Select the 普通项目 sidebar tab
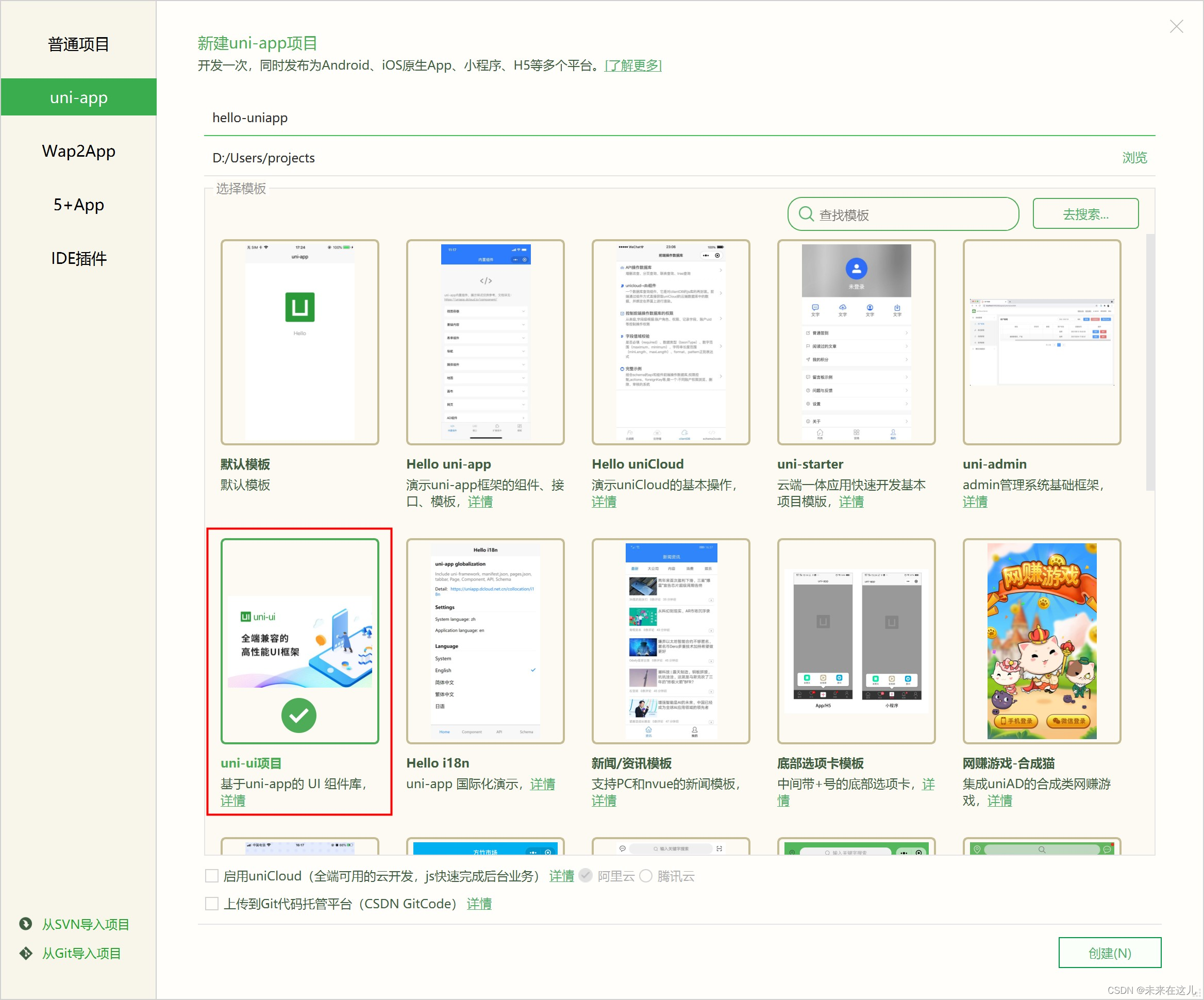Viewport: 1204px width, 1000px height. pos(78,44)
